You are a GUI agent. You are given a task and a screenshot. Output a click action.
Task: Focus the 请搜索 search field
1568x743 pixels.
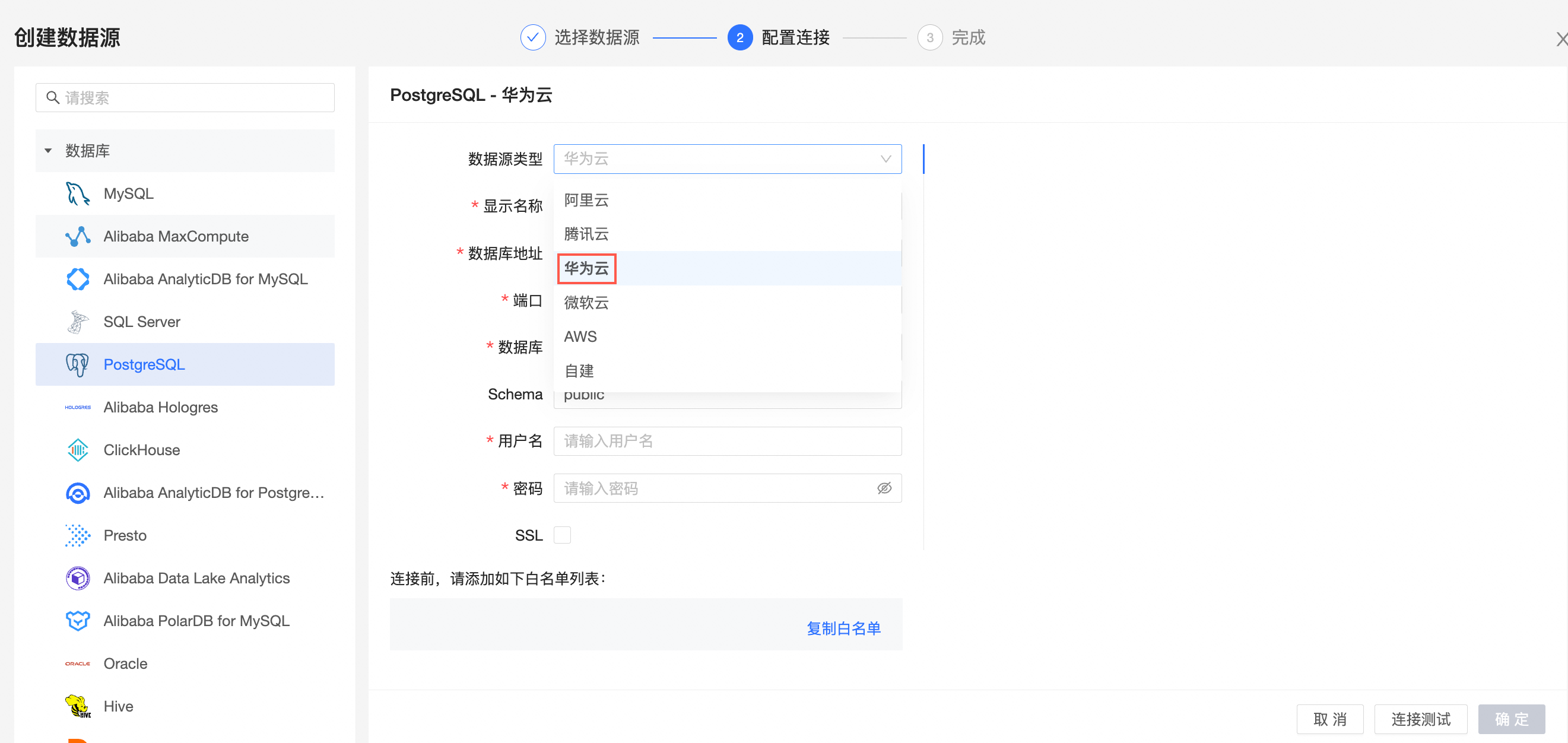[185, 97]
